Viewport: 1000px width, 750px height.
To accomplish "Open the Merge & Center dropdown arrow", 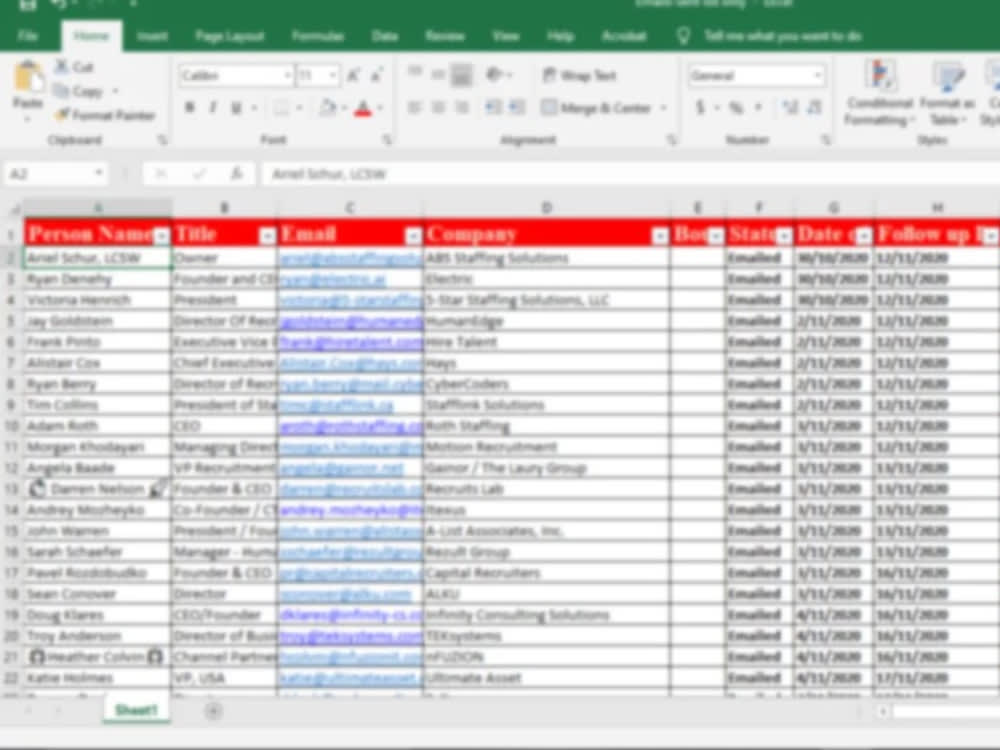I will (663, 108).
